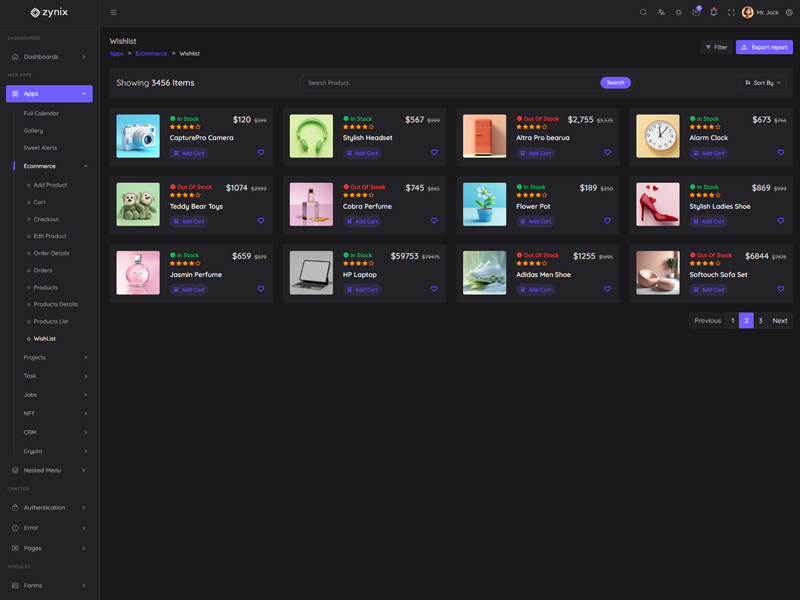Open the language translation icon
This screenshot has height=600, width=800.
pyautogui.click(x=661, y=13)
